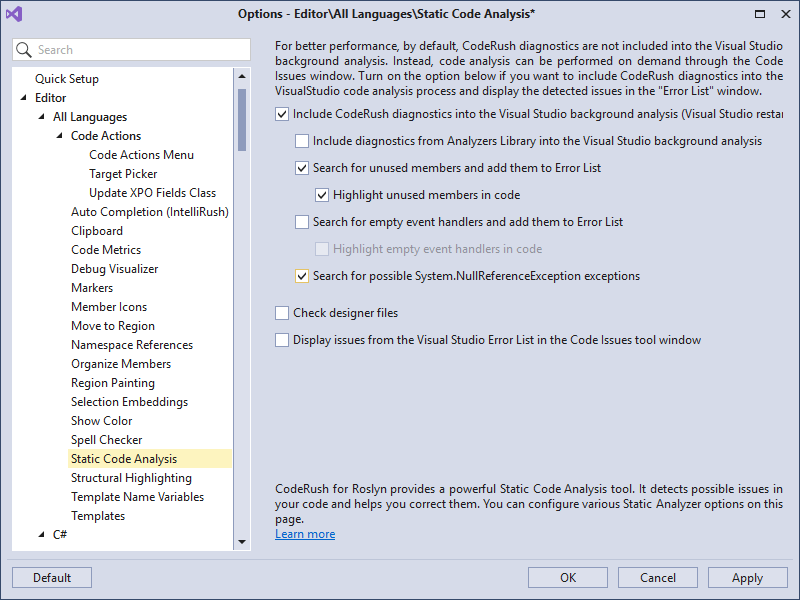
Task: Enable Check designer files
Action: [281, 312]
